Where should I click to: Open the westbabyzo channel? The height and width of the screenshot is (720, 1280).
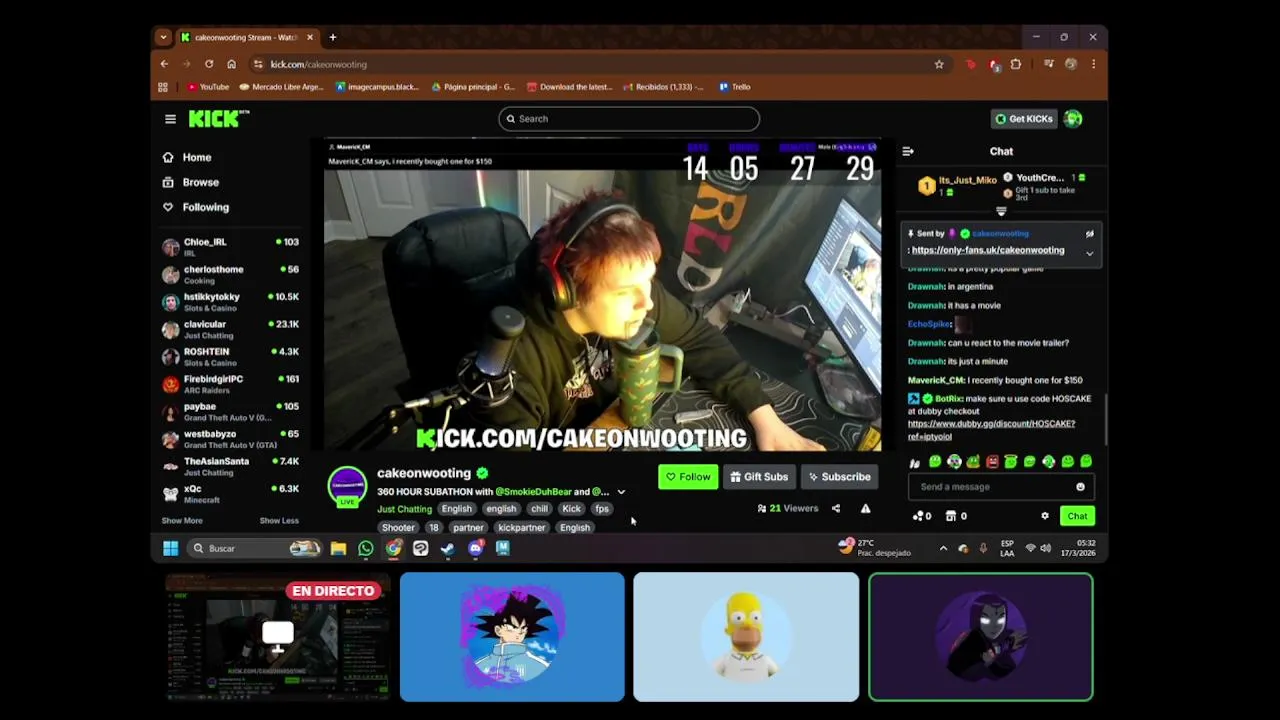230,439
